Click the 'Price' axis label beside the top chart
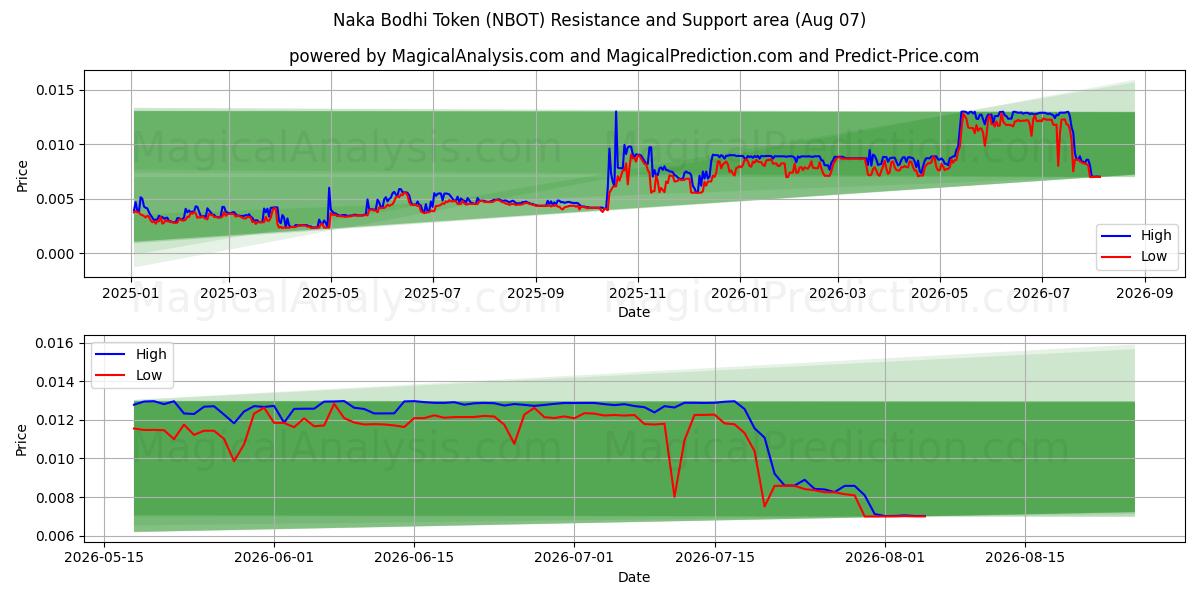This screenshot has width=1200, height=600. (22, 174)
